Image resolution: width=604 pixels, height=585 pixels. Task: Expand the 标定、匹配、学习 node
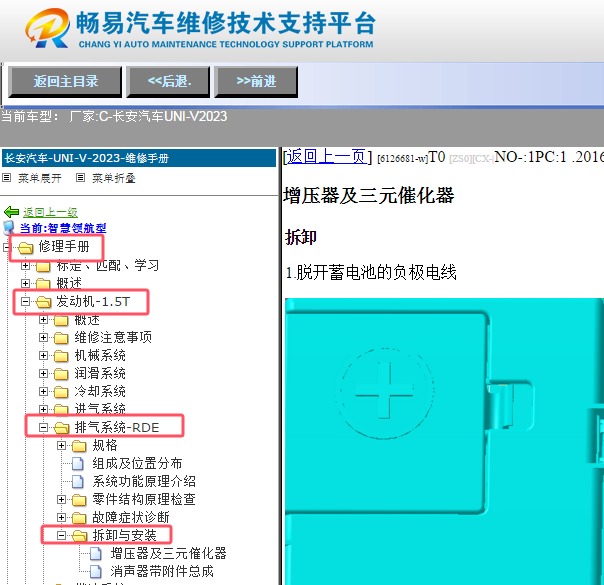point(25,265)
